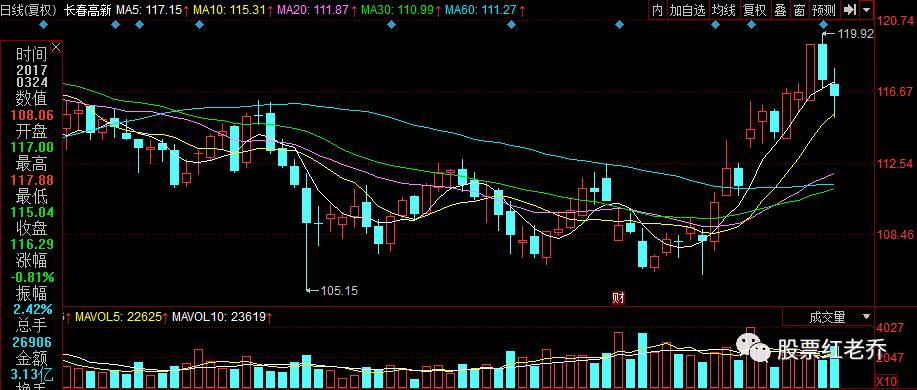917x390 pixels.
Task: Click the X10 volume scale indicator
Action: pos(887,381)
